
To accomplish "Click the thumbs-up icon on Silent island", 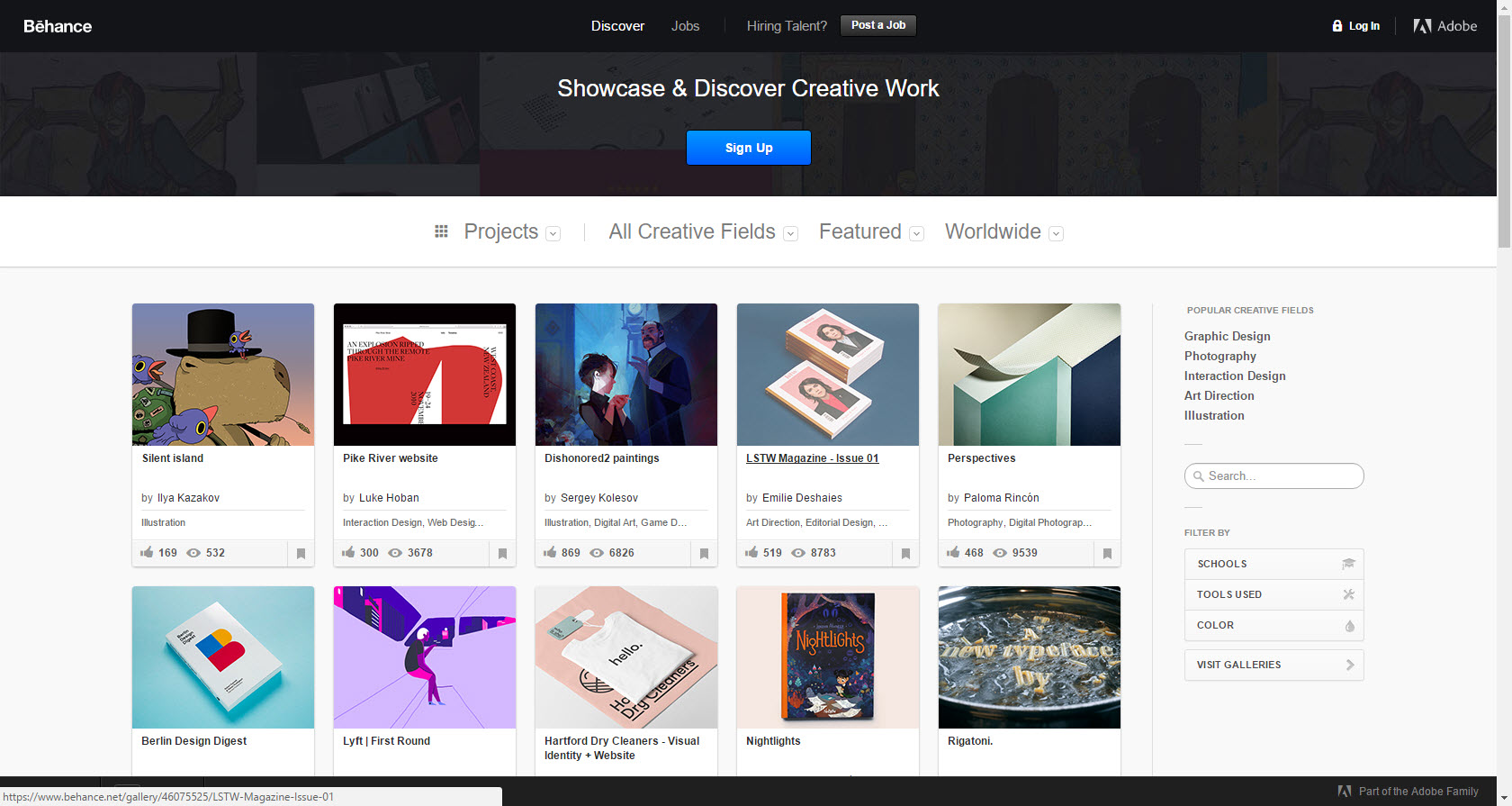I will pos(147,552).
